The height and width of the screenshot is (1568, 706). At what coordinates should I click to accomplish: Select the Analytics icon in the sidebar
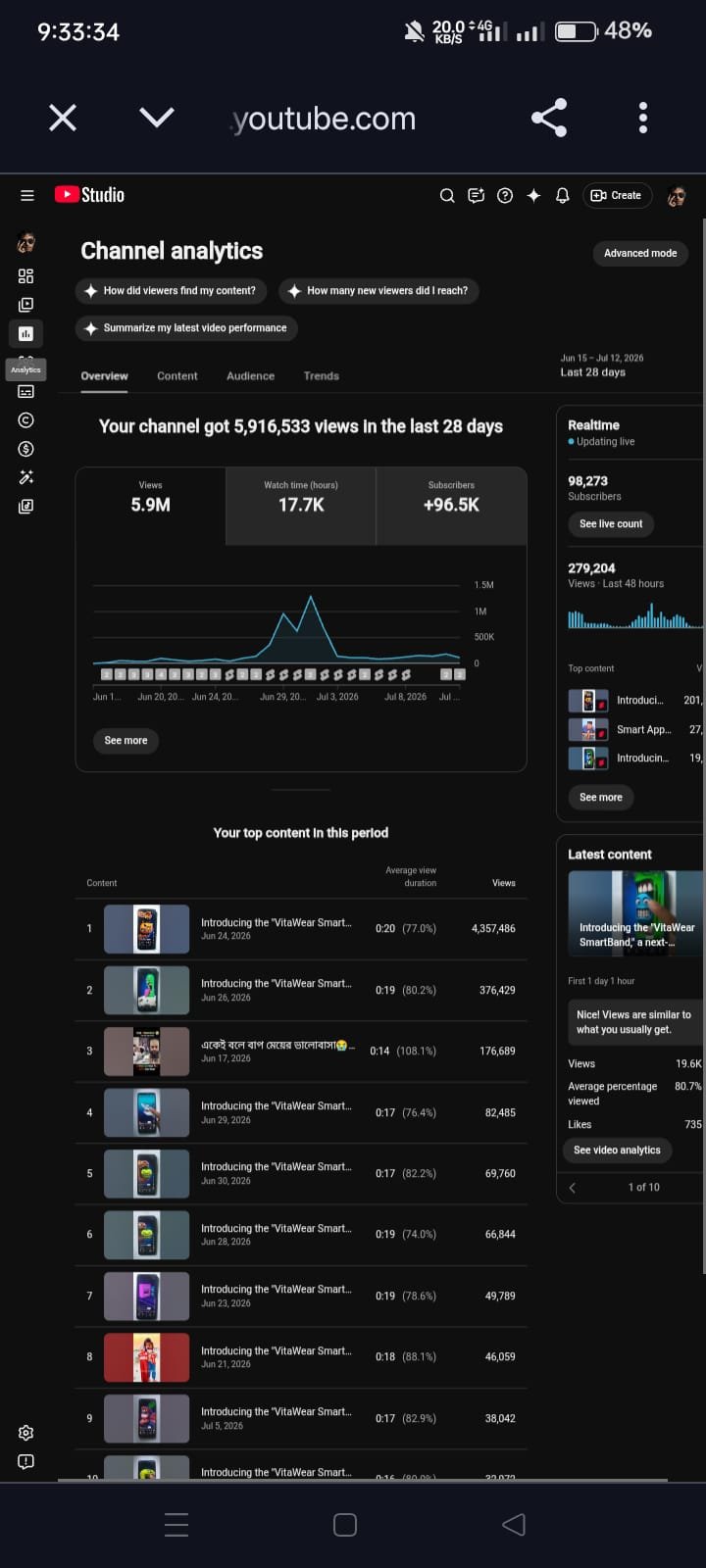tap(26, 333)
